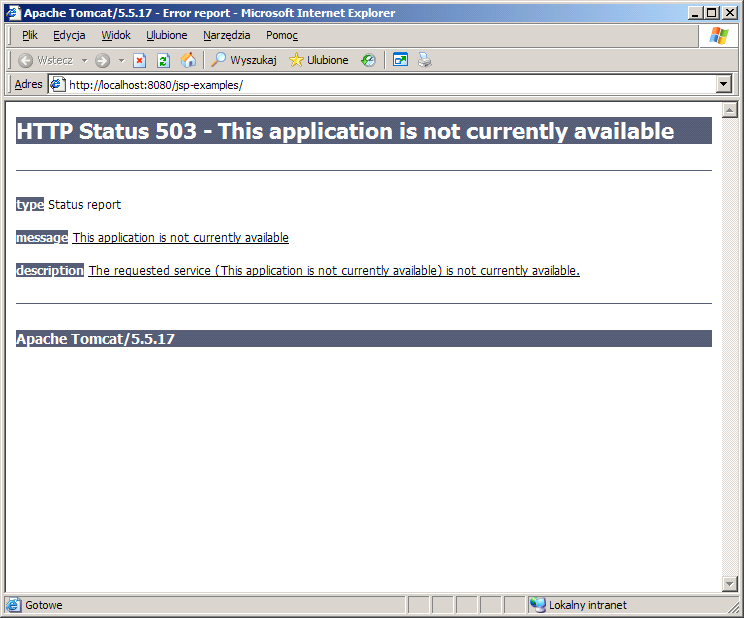Viewport: 744px width, 618px height.
Task: Maximize the Internet Explorer window
Action: [x=712, y=13]
